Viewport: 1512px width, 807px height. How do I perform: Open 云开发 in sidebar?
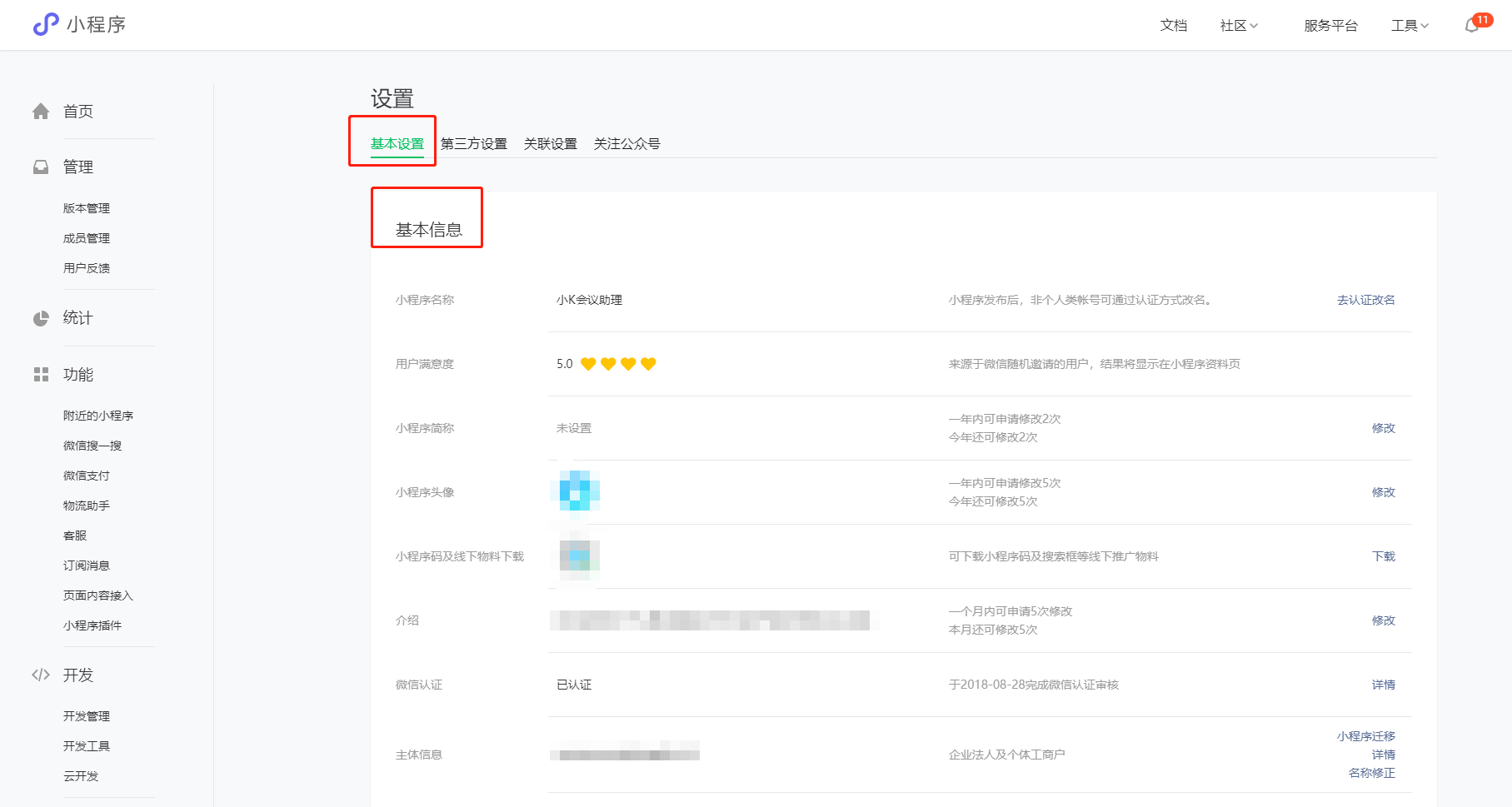click(x=81, y=776)
